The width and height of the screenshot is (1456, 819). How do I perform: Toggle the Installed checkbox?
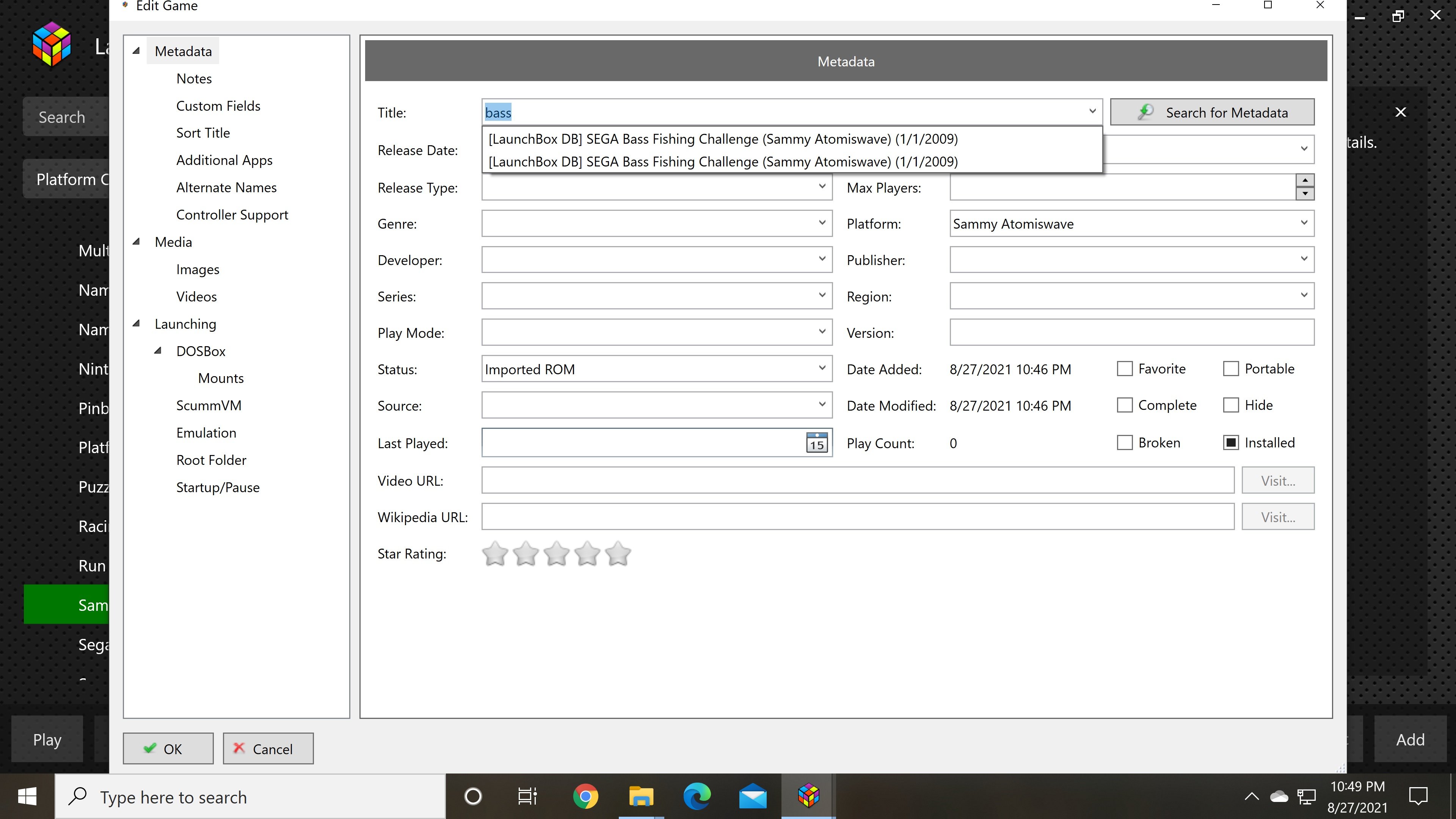[1231, 442]
